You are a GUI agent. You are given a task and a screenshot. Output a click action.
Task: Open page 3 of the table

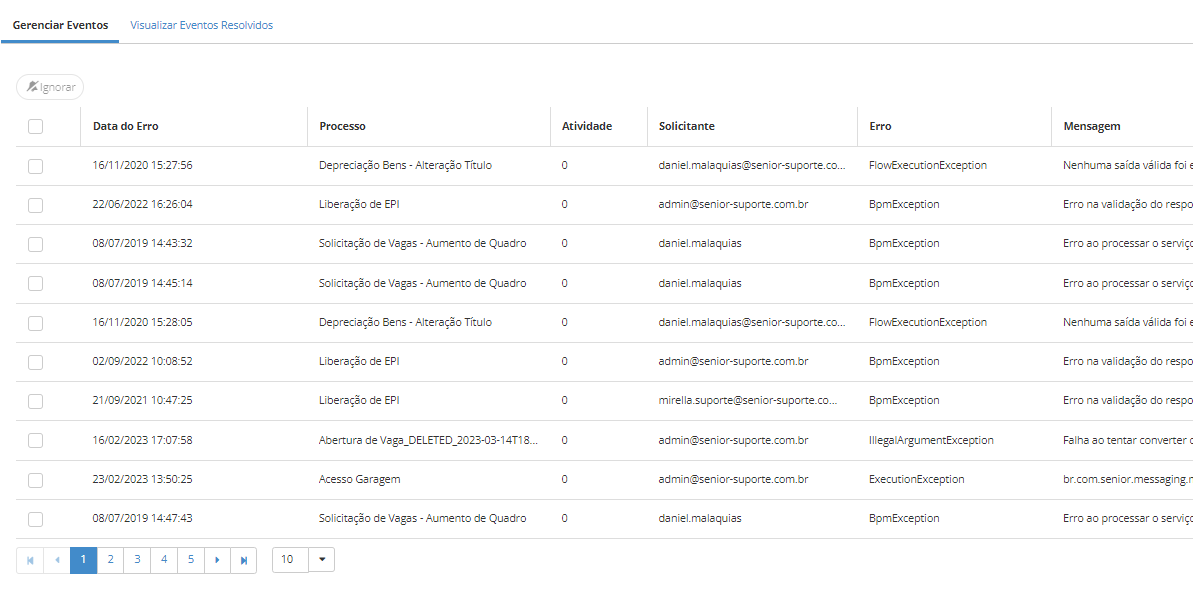point(137,560)
